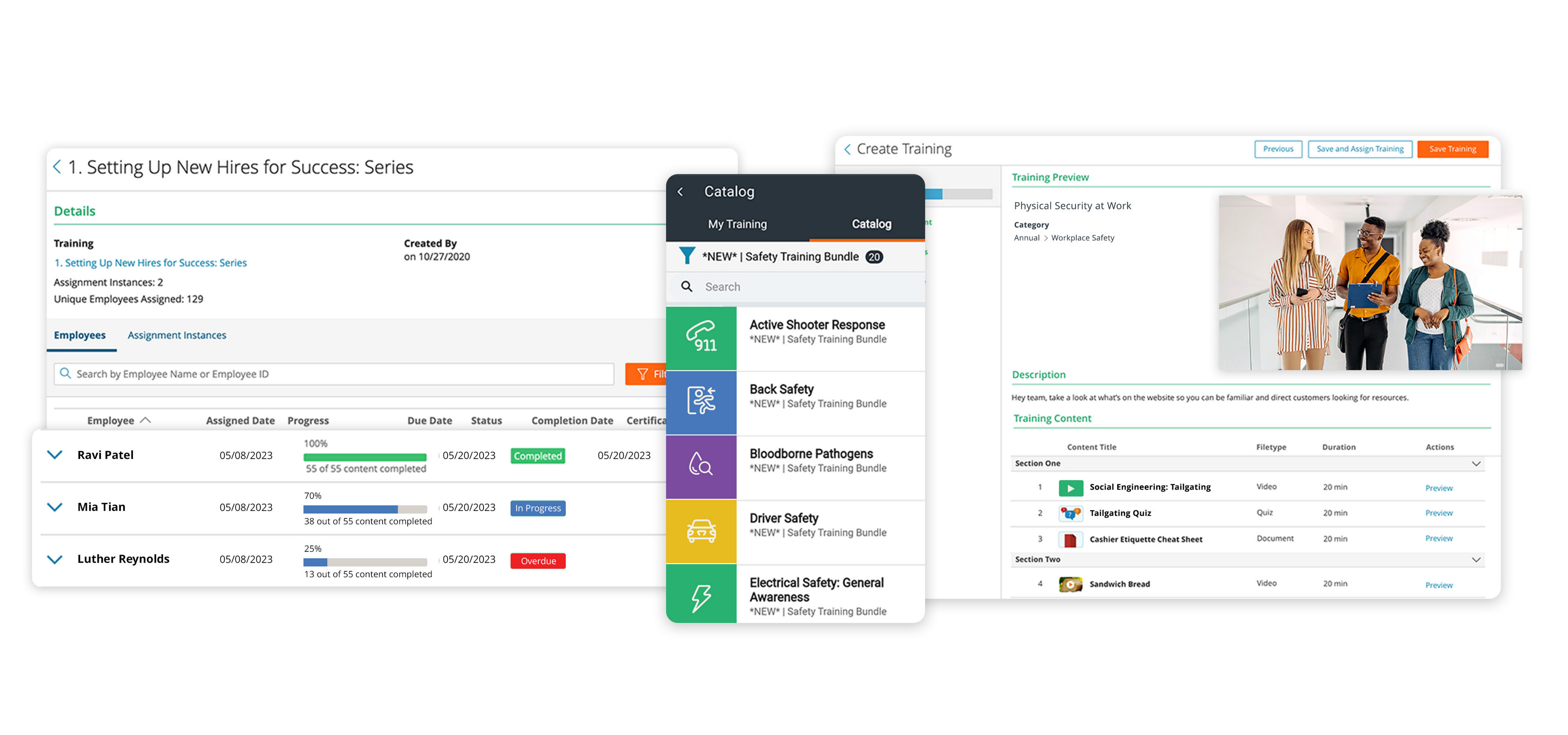Image resolution: width=1568 pixels, height=735 pixels.
Task: Go back using the Catalog header arrow
Action: (681, 192)
